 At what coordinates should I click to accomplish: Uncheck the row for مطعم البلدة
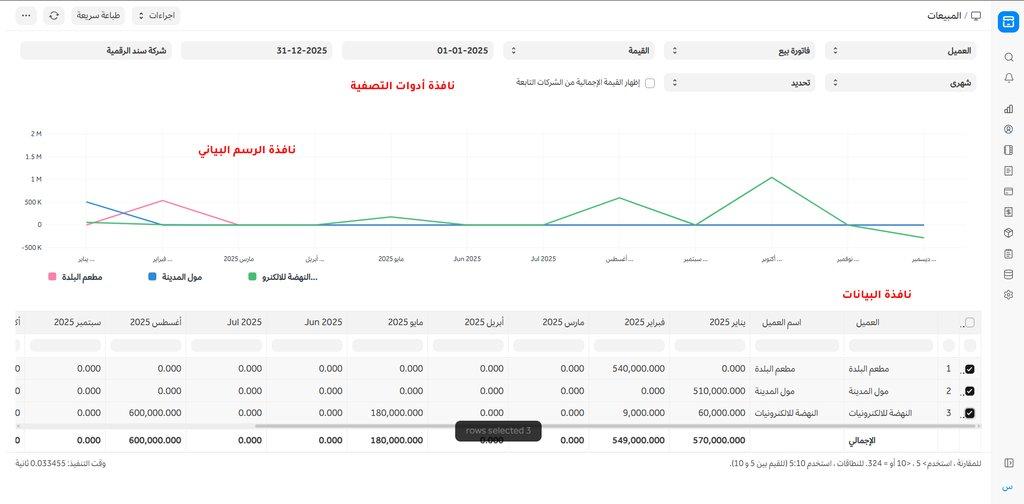click(x=969, y=369)
